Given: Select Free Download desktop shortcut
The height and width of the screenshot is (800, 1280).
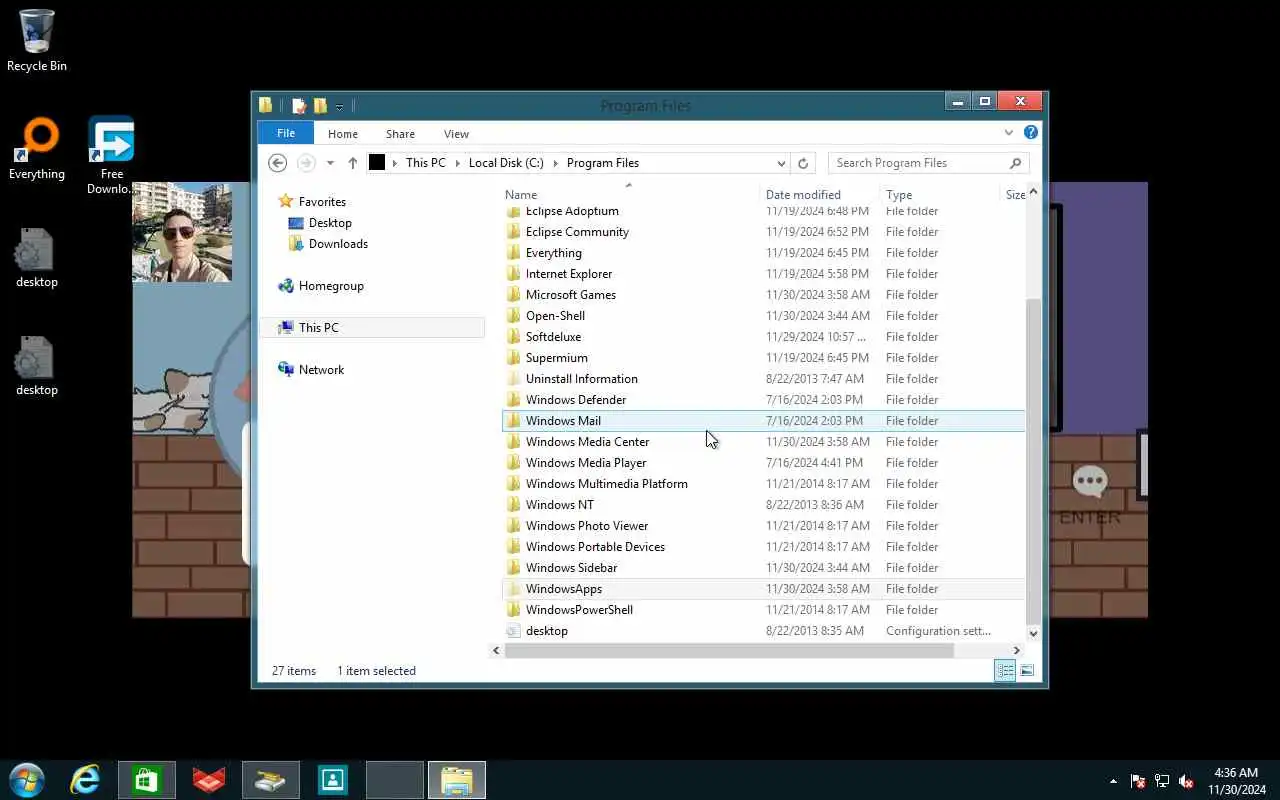Looking at the screenshot, I should pyautogui.click(x=111, y=155).
